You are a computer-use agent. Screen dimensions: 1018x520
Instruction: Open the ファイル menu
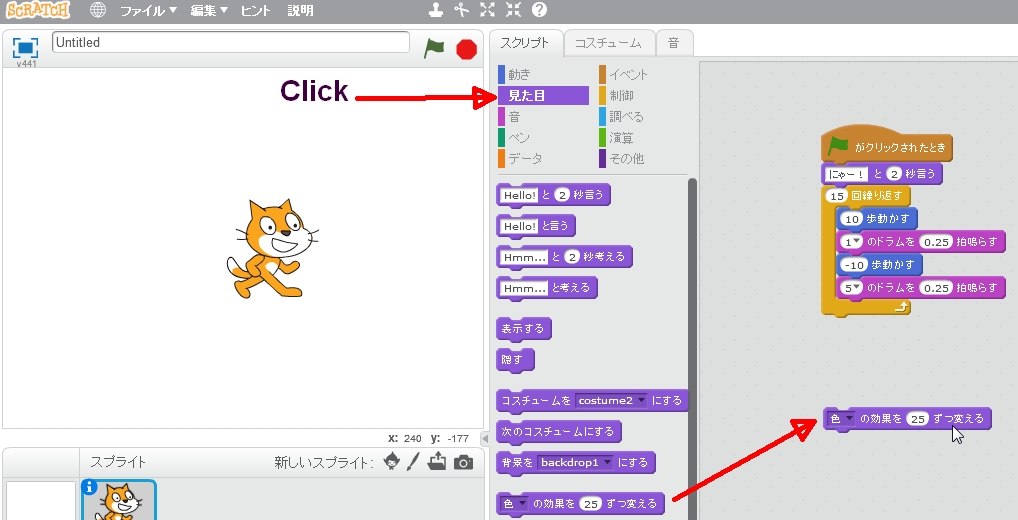(x=149, y=10)
